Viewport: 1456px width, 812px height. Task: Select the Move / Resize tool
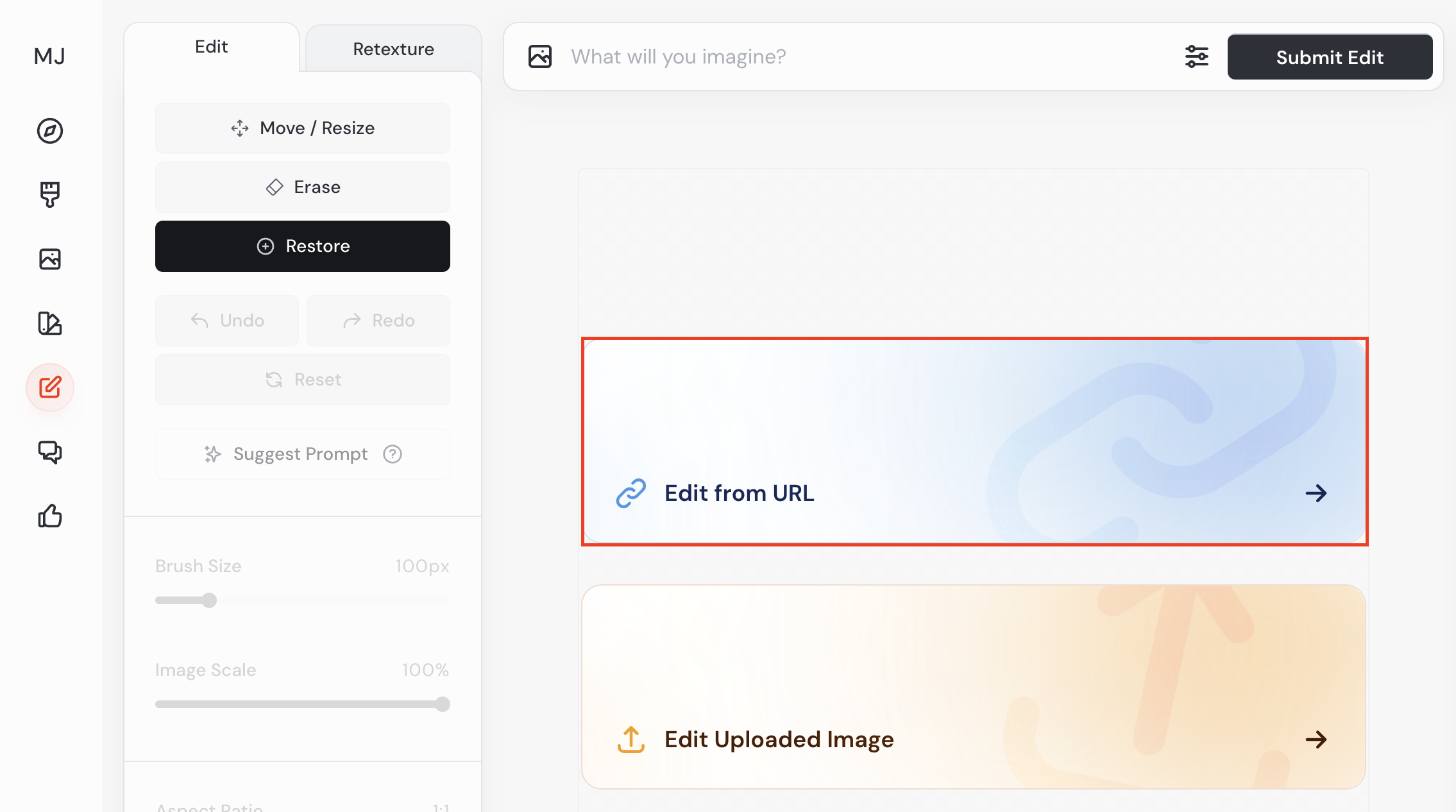303,128
